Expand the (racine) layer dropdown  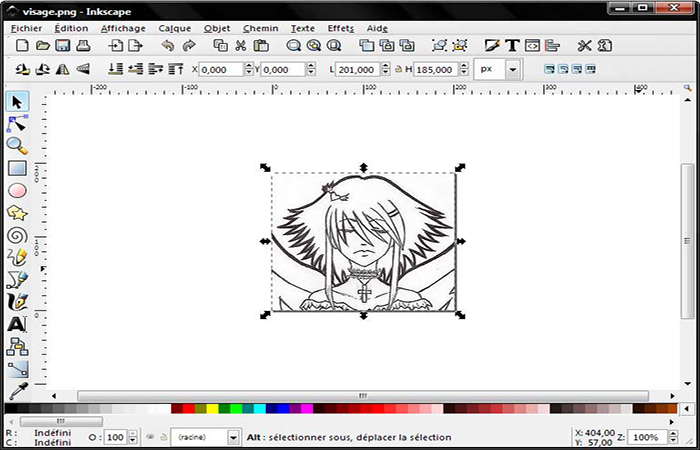tap(233, 438)
